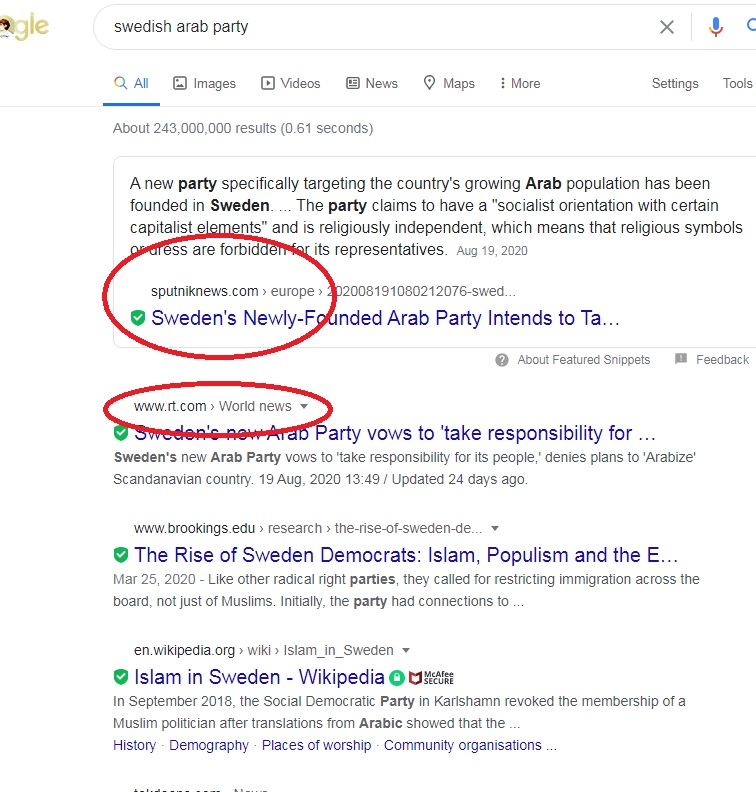Open Sweden's Newly-Founded Arab Party link
The height and width of the screenshot is (792, 756).
[x=385, y=318]
